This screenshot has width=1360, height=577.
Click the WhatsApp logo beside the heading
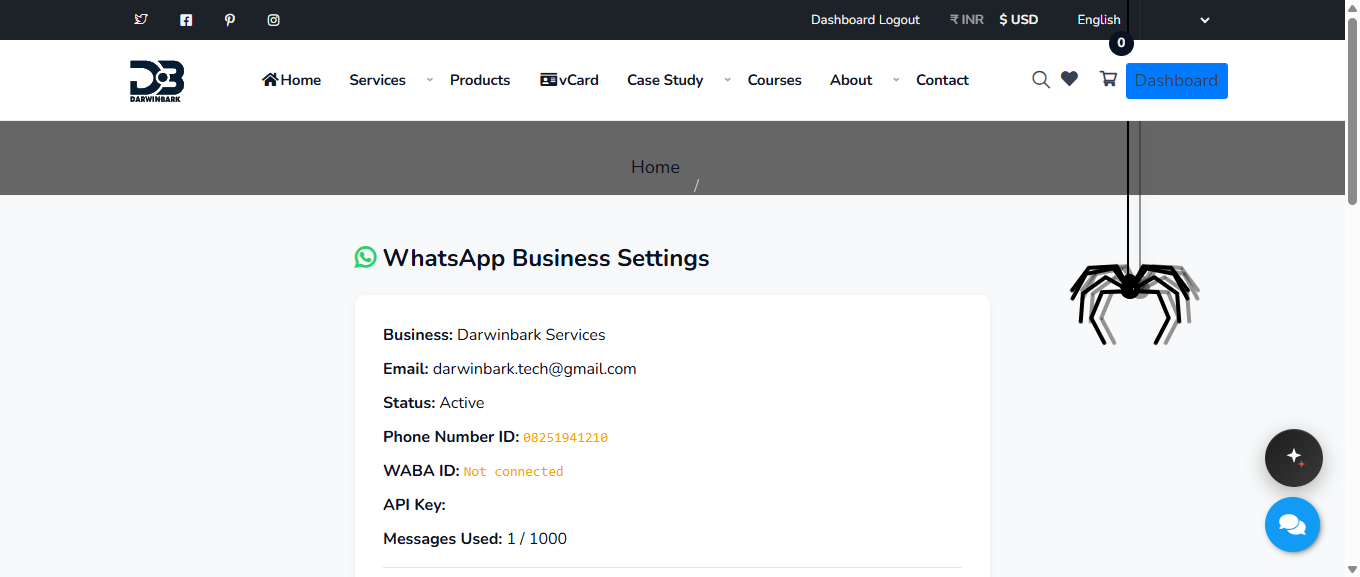click(365, 257)
